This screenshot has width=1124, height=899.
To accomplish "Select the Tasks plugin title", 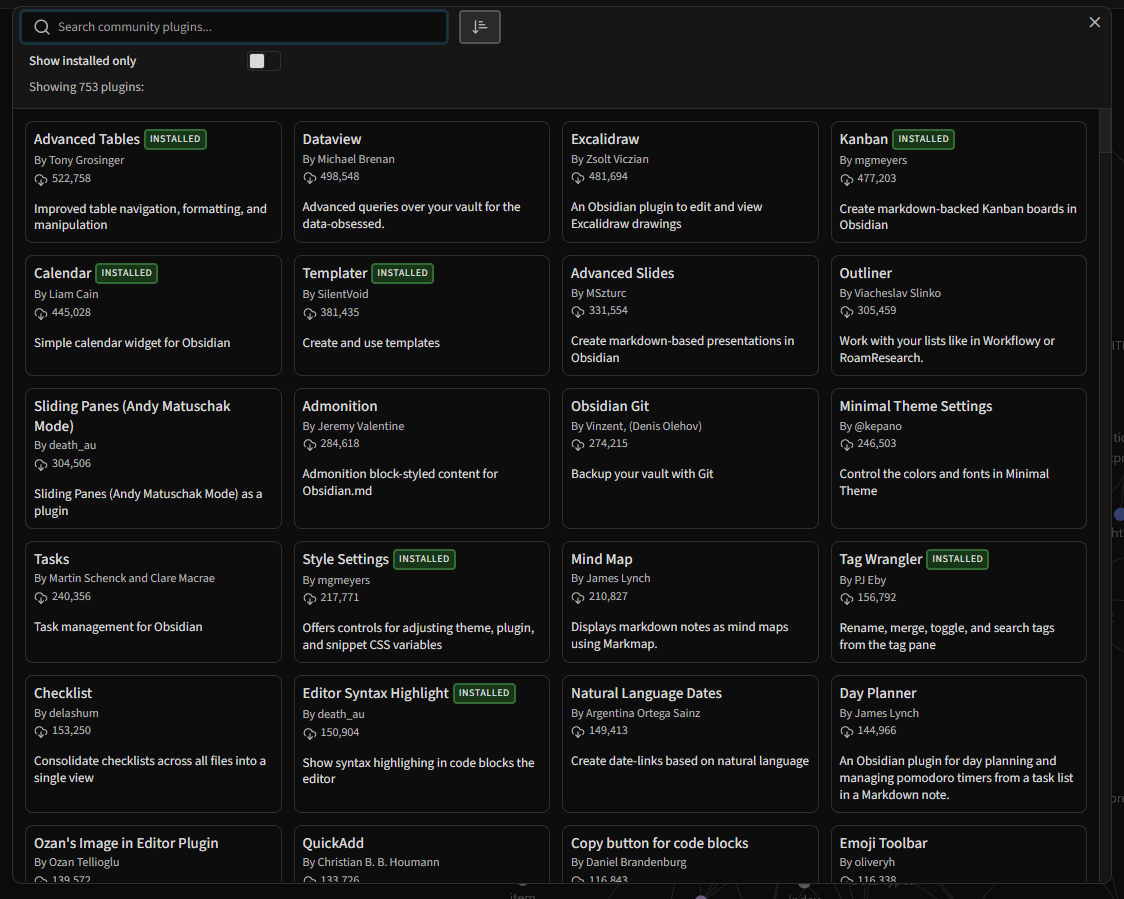I will tap(52, 559).
